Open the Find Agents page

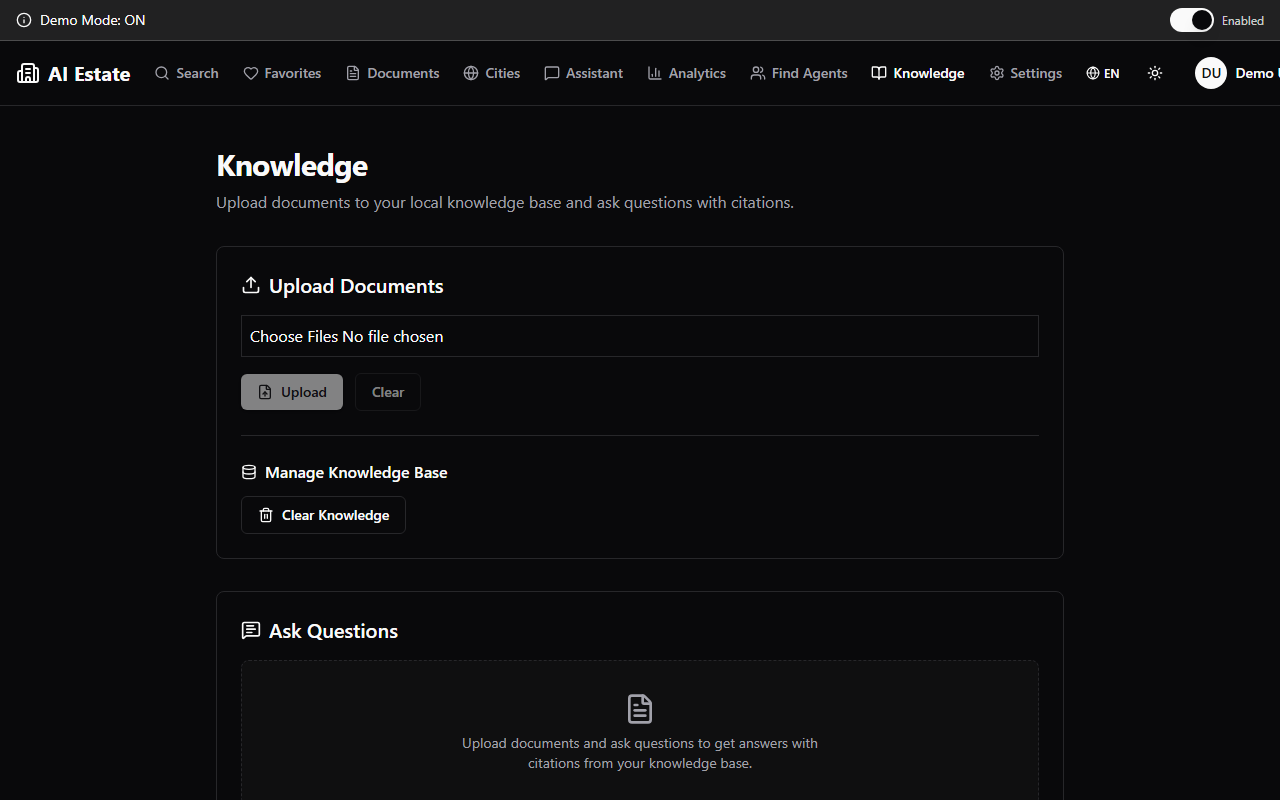pos(799,73)
